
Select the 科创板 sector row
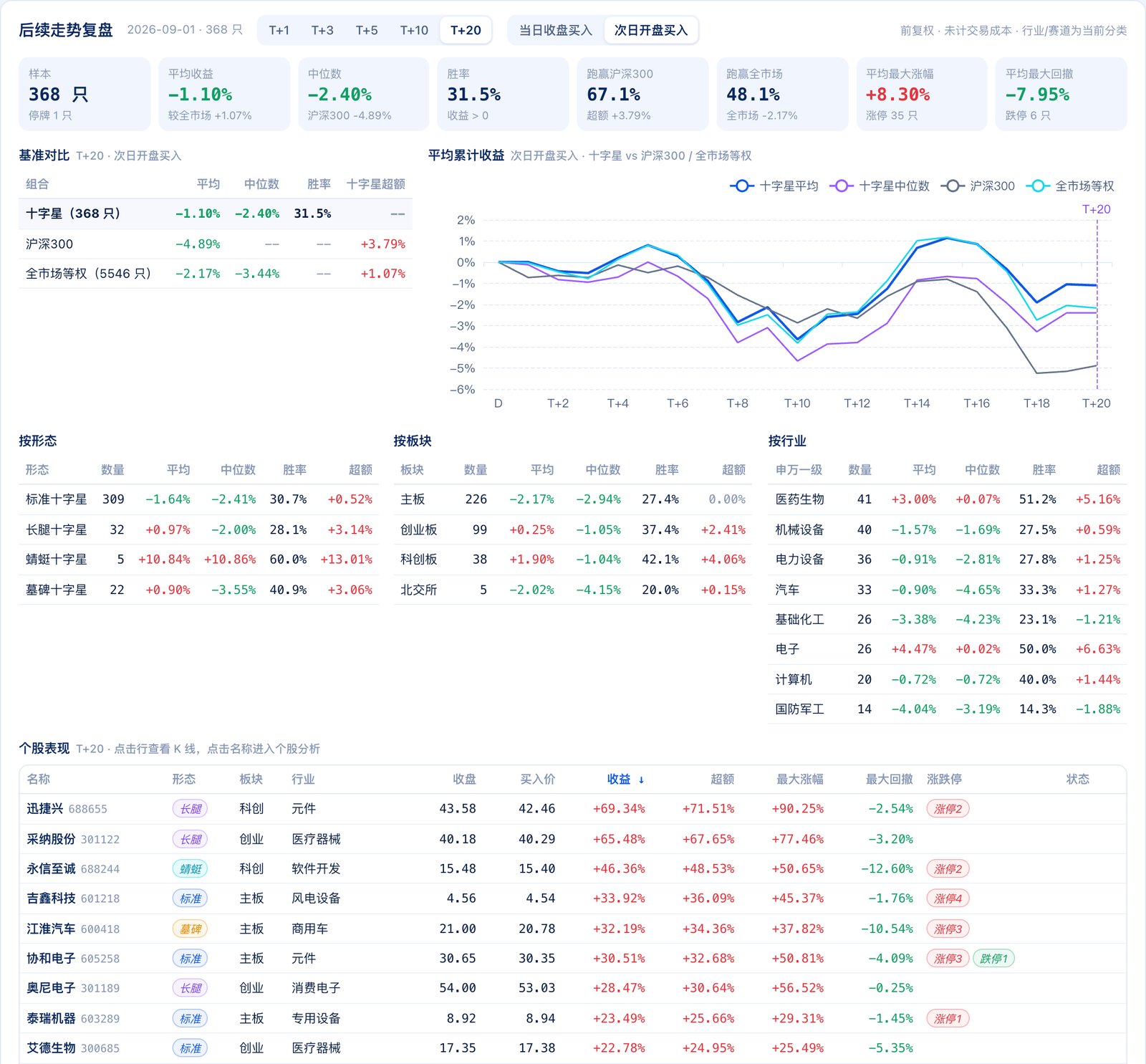(x=572, y=560)
